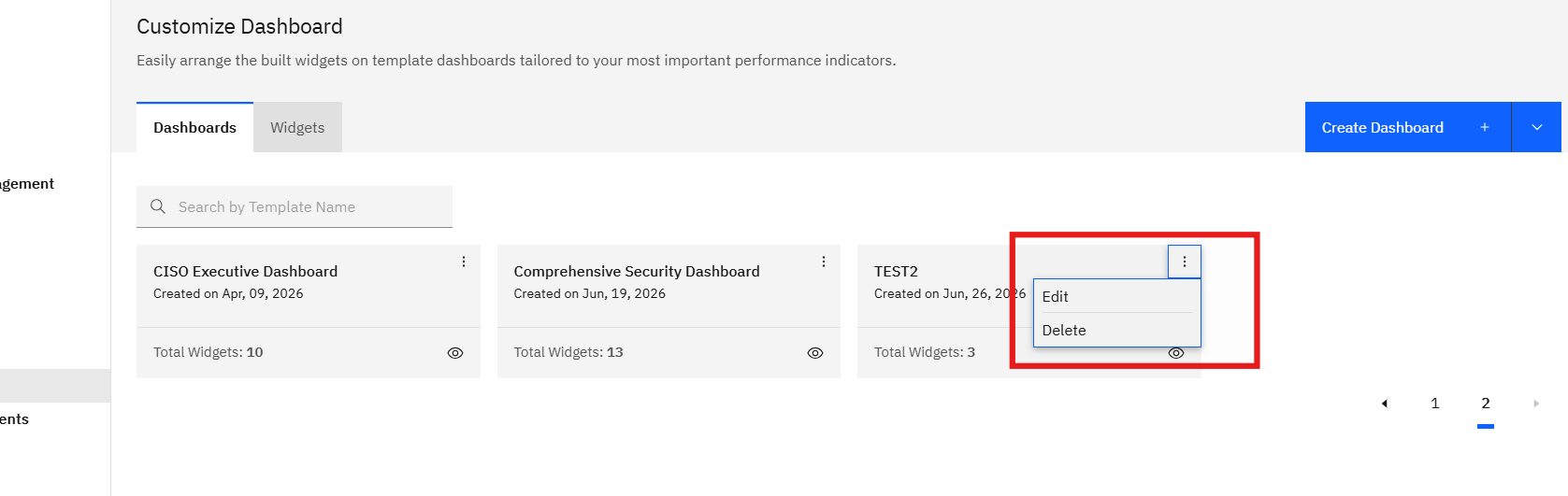Click the Created on Apr, 09, 2026 text
The height and width of the screenshot is (496, 1568).
click(228, 293)
